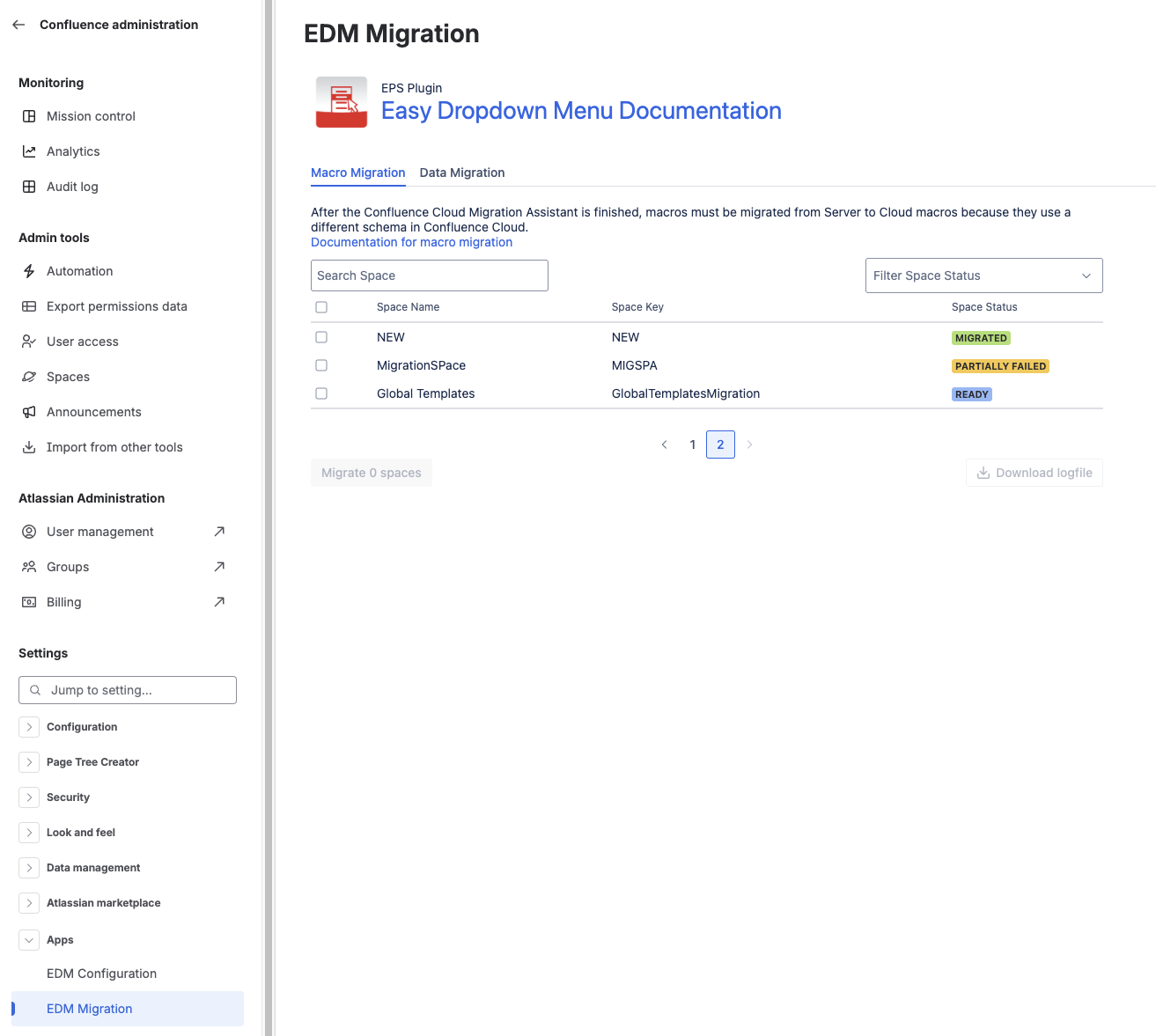Click the MigrationSPace space name
Screen dimensions: 1156x1036
pos(421,365)
